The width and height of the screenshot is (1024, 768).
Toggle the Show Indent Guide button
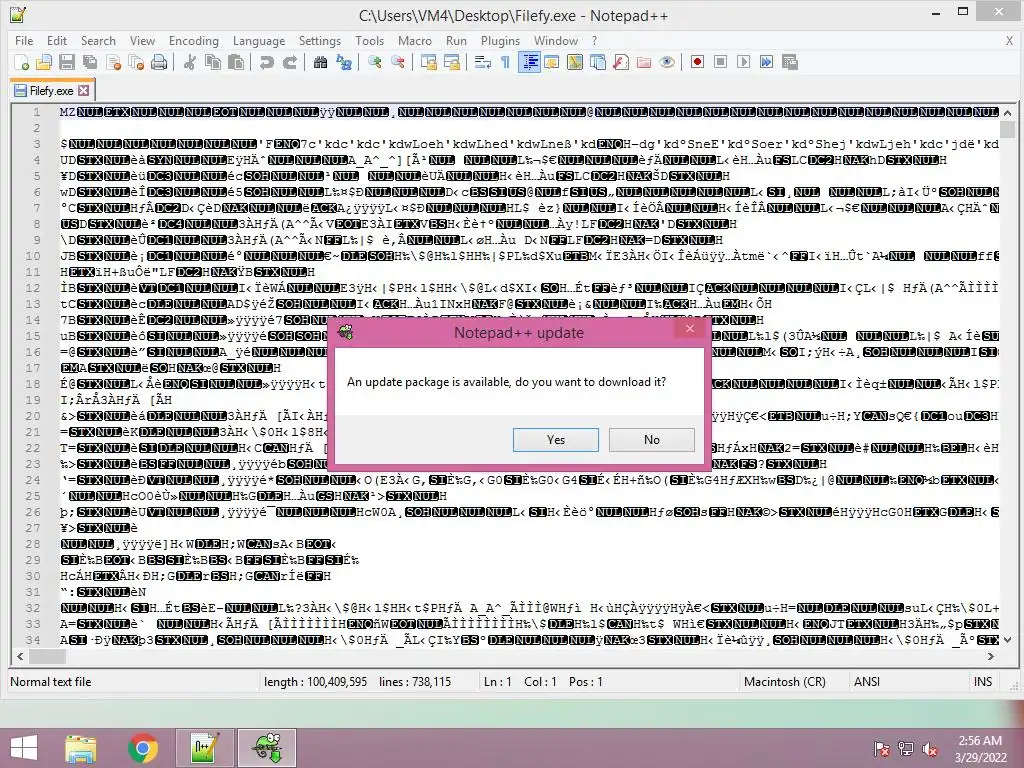point(529,62)
